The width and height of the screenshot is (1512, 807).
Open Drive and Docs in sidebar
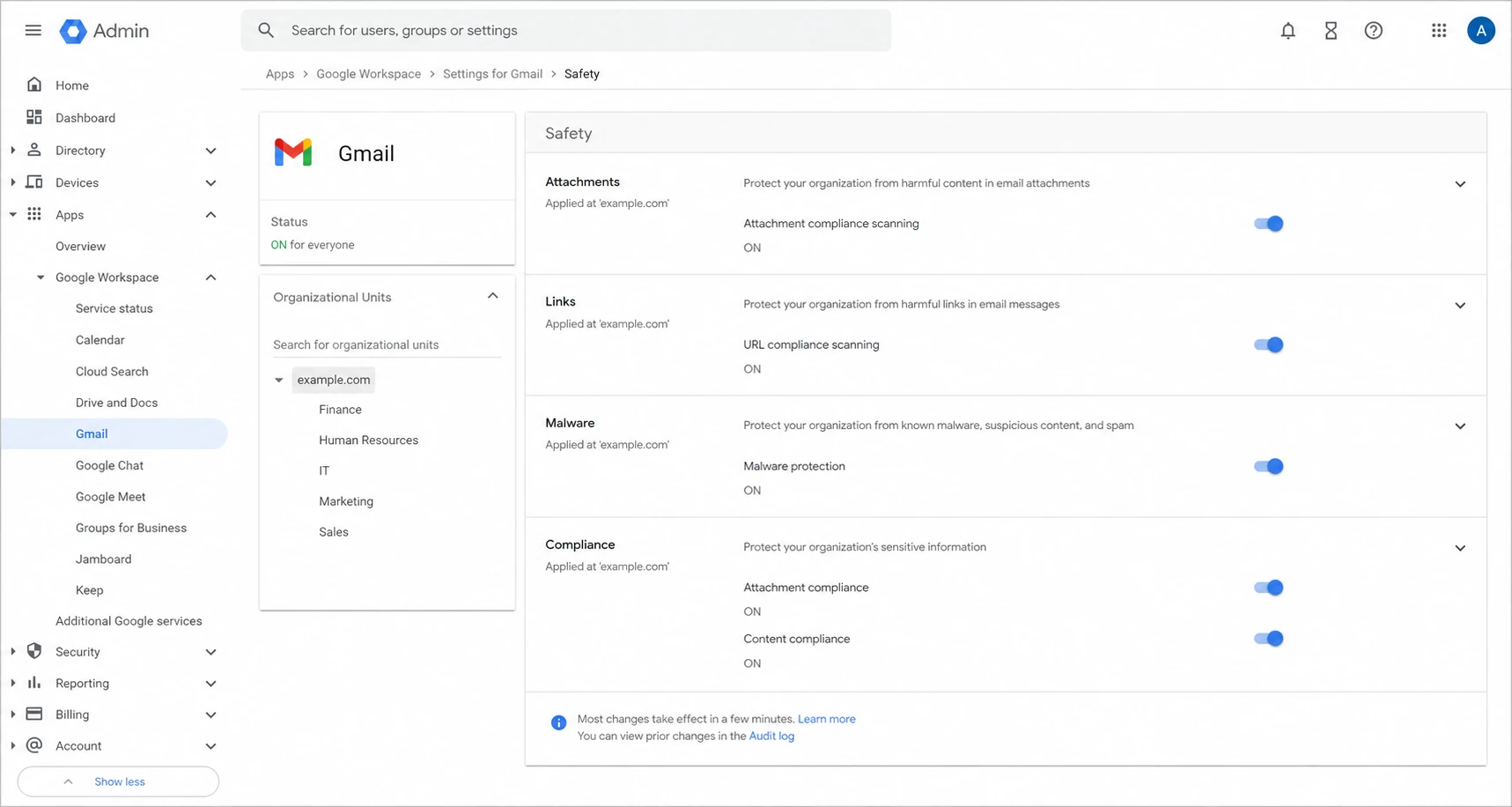coord(116,403)
